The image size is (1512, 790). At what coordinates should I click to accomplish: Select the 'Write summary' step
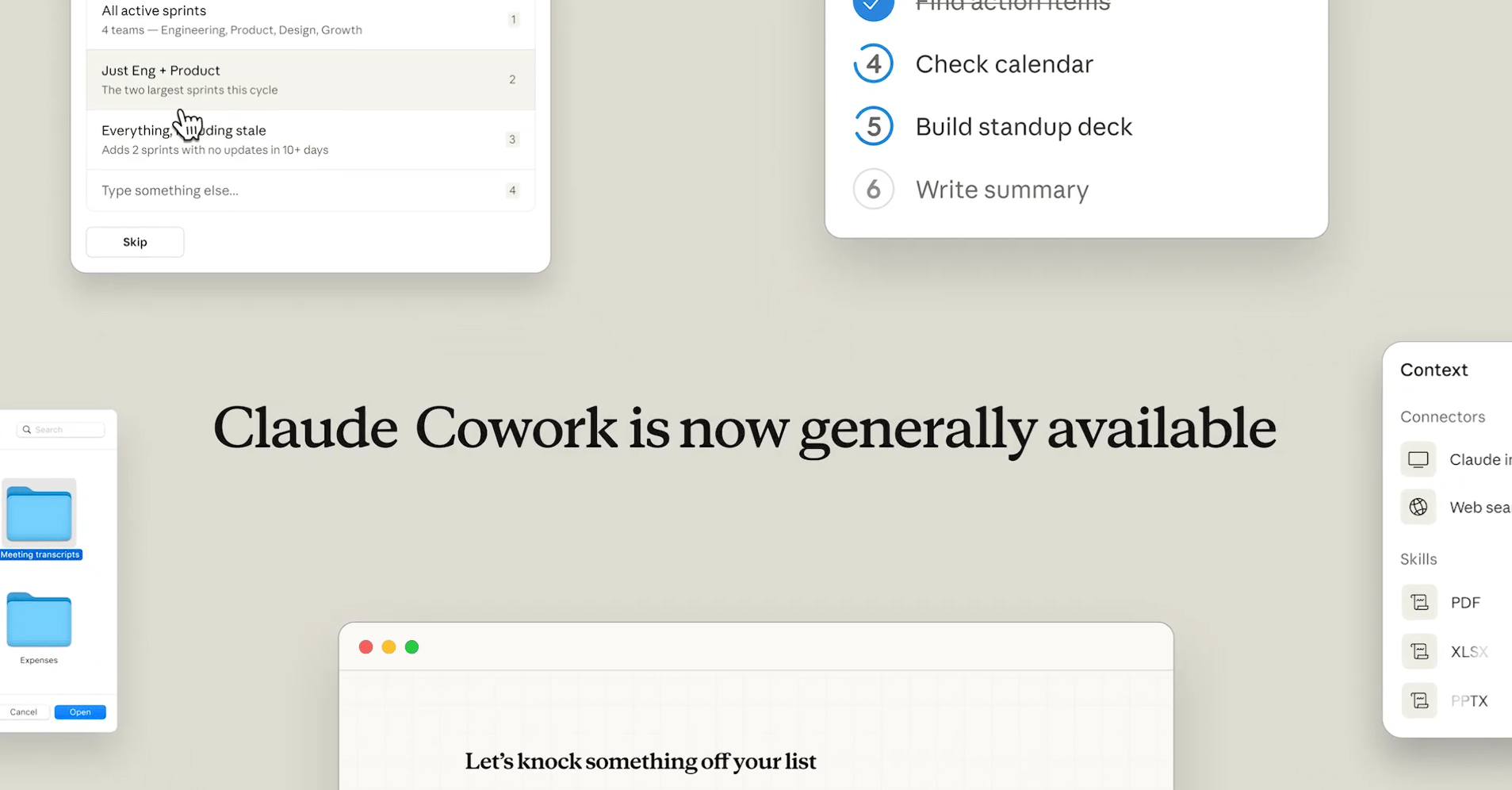[1002, 190]
